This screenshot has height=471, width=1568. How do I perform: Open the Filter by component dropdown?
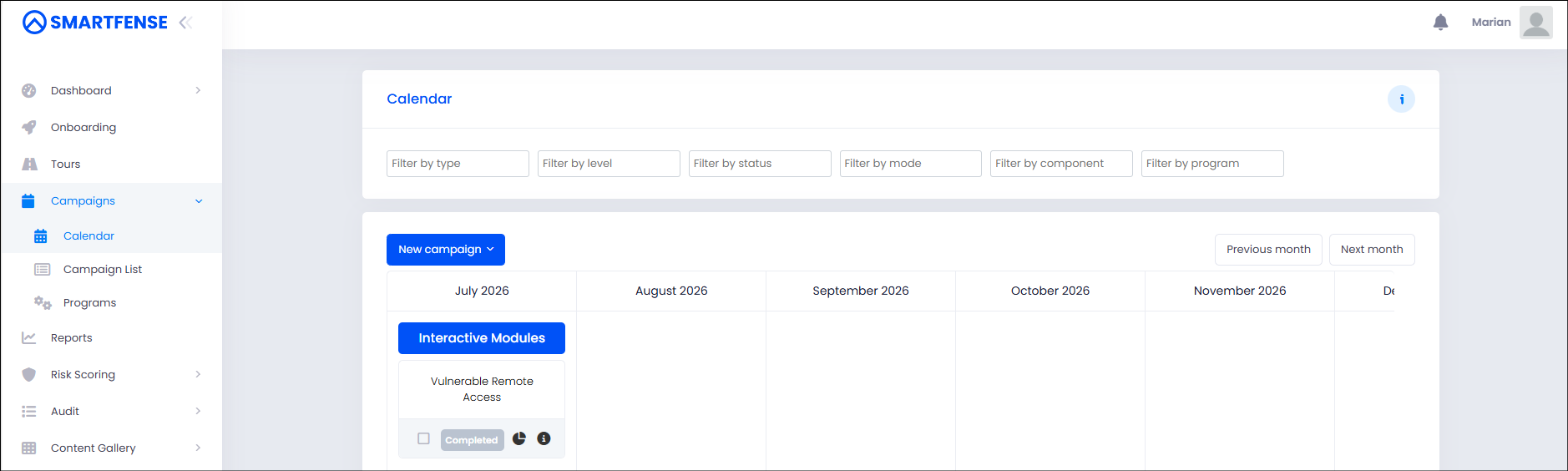[x=1061, y=164]
